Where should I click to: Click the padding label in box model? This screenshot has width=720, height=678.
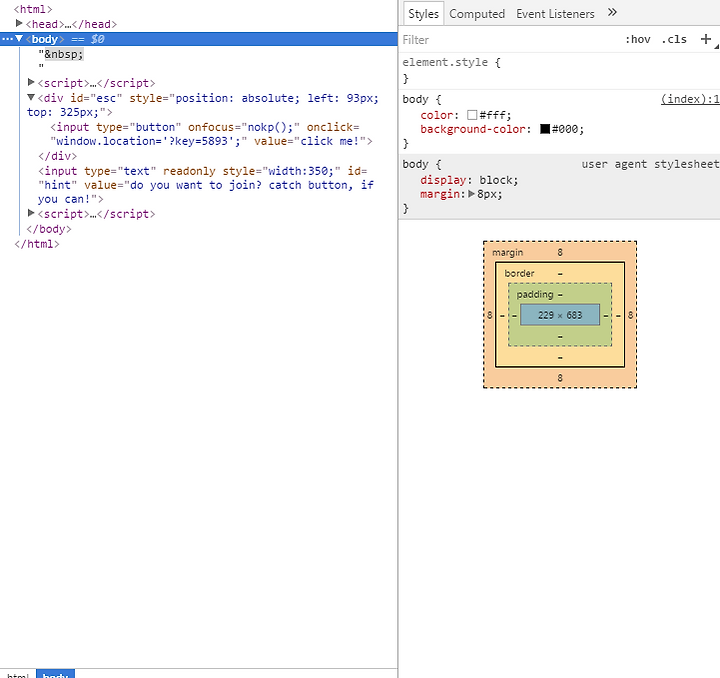[x=535, y=294]
